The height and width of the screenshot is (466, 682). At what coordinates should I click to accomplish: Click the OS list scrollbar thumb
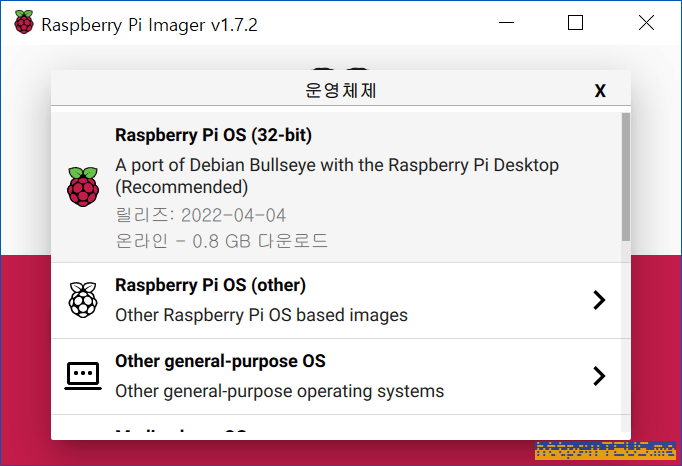pyautogui.click(x=625, y=177)
